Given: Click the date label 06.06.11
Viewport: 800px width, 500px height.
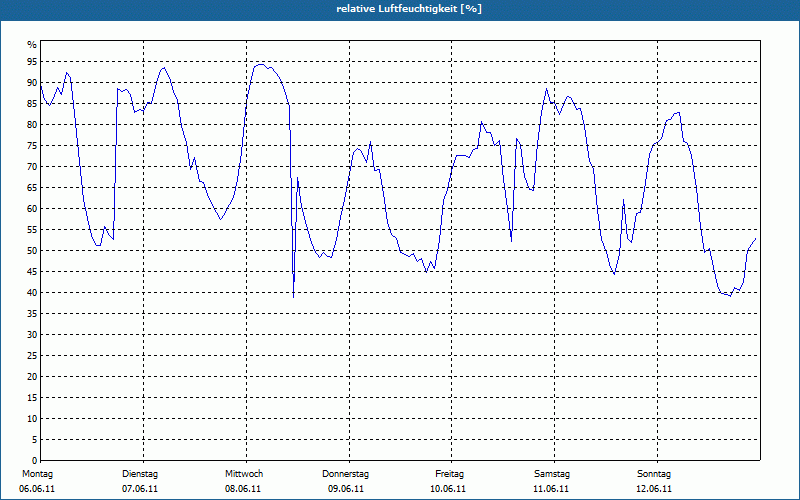Looking at the screenshot, I should (x=37, y=489).
